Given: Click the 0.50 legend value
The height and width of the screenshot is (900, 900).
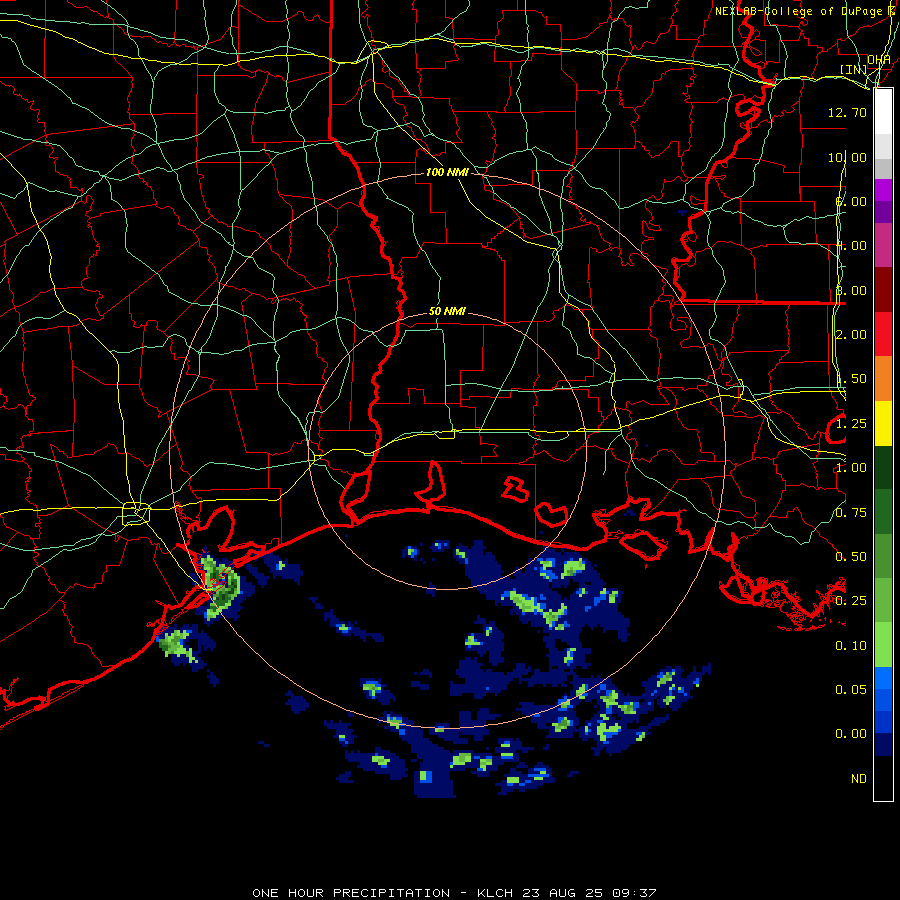Looking at the screenshot, I should coord(851,557).
